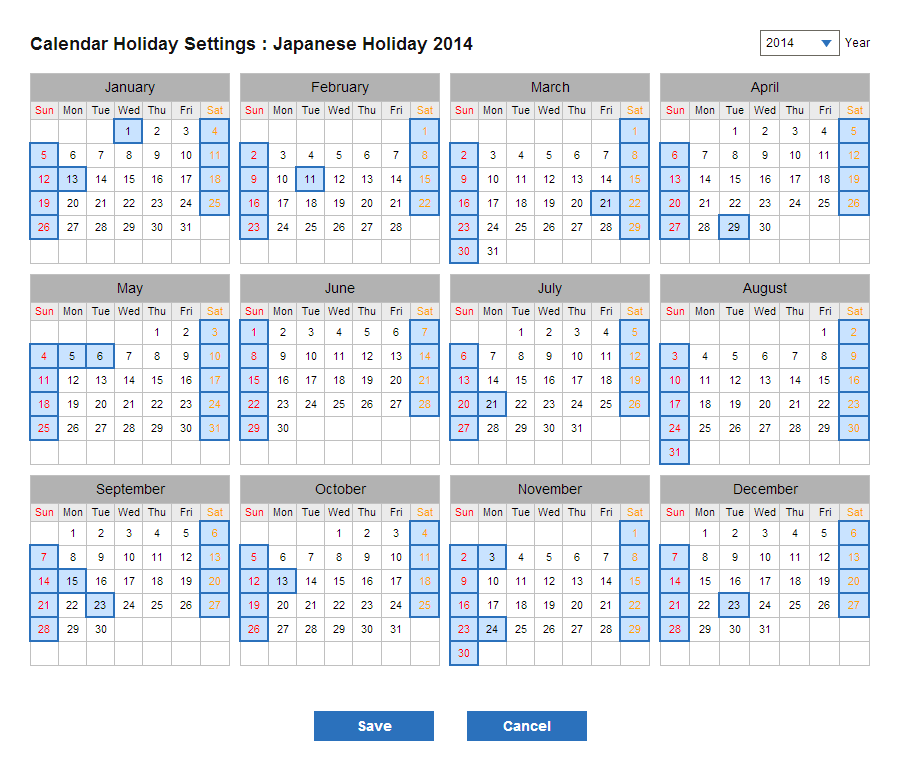The height and width of the screenshot is (771, 899).
Task: Deselect April 29 as a holiday
Action: click(x=734, y=227)
